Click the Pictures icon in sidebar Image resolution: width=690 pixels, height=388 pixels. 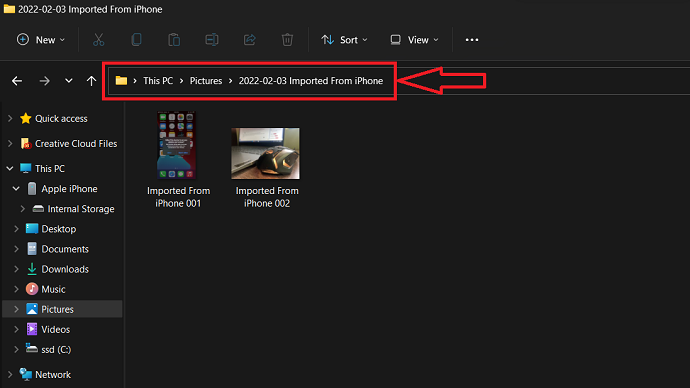point(32,309)
